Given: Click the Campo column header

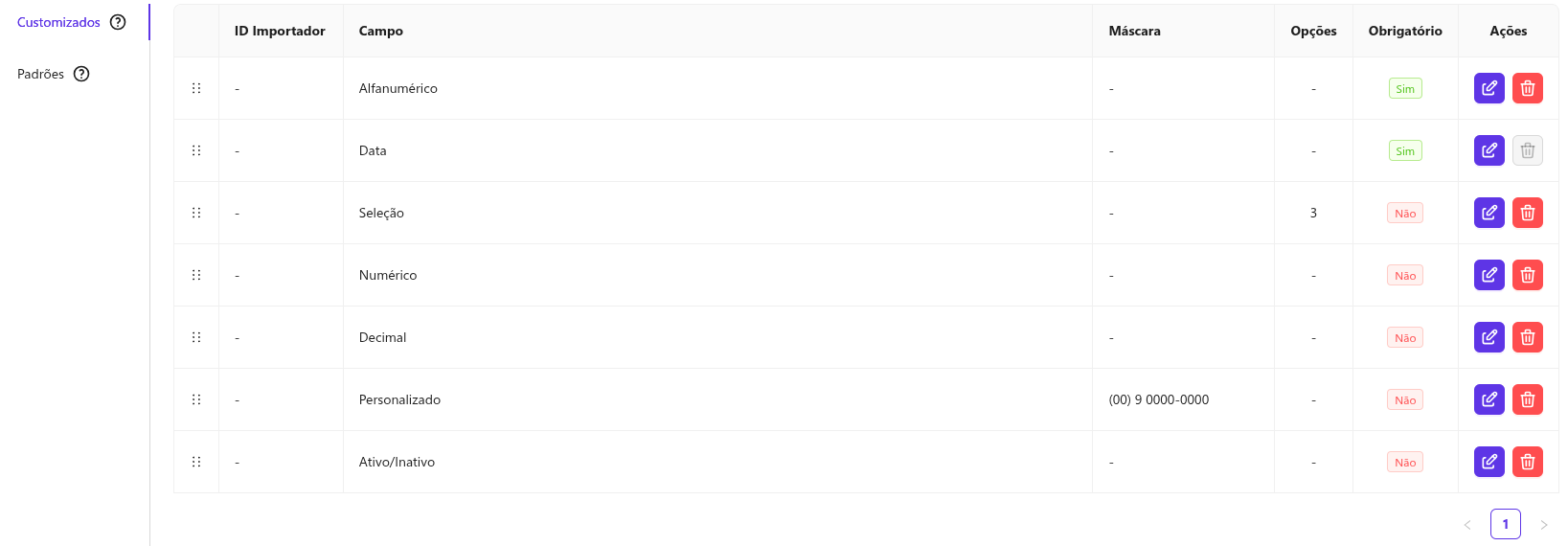Looking at the screenshot, I should tap(381, 31).
